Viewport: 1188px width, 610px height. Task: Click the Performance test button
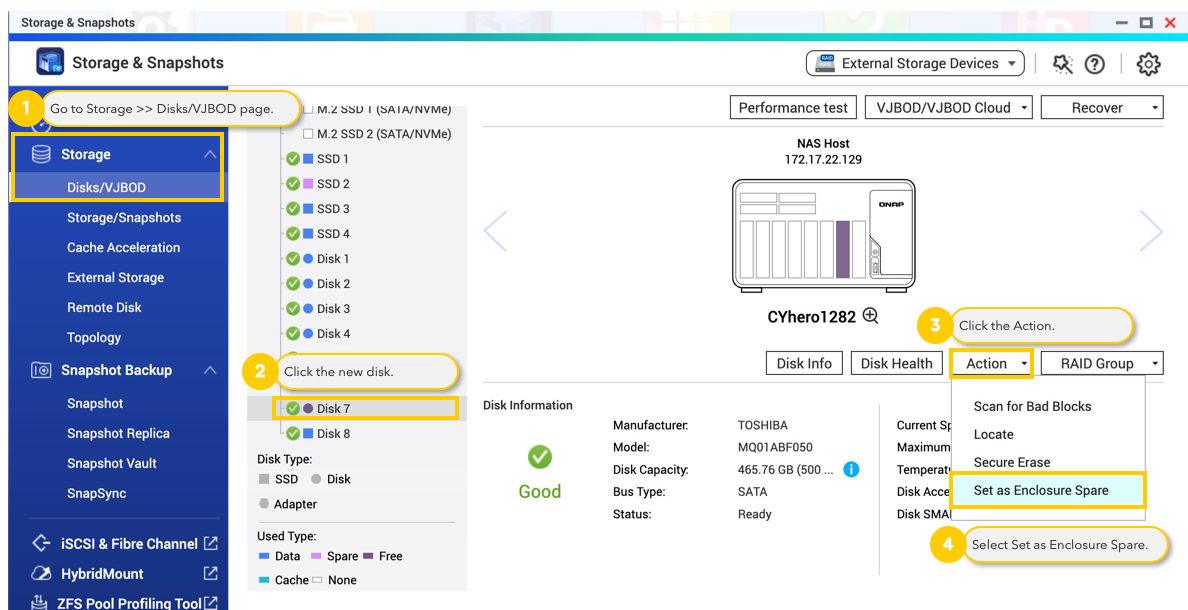(793, 108)
